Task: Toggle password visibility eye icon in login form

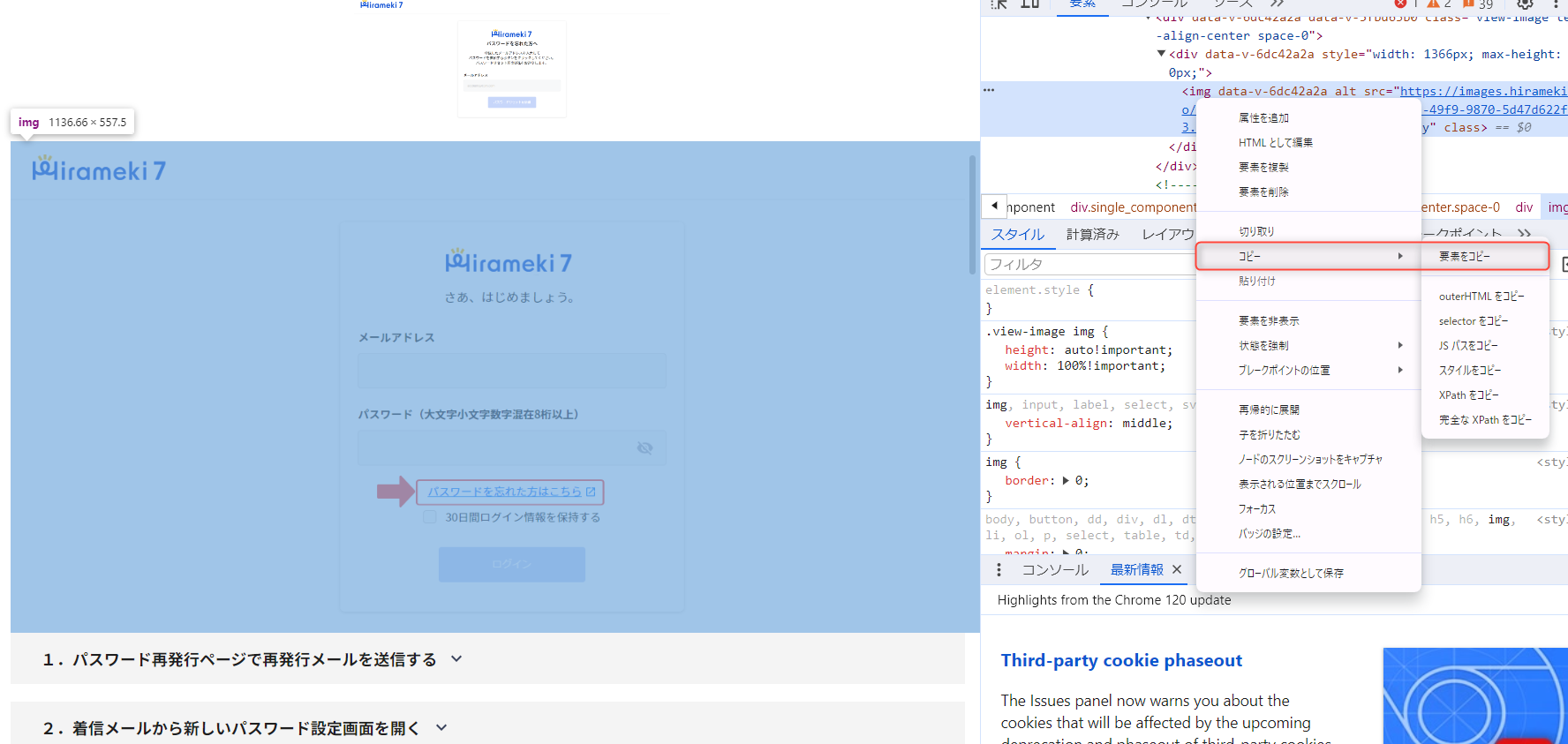Action: click(x=645, y=448)
